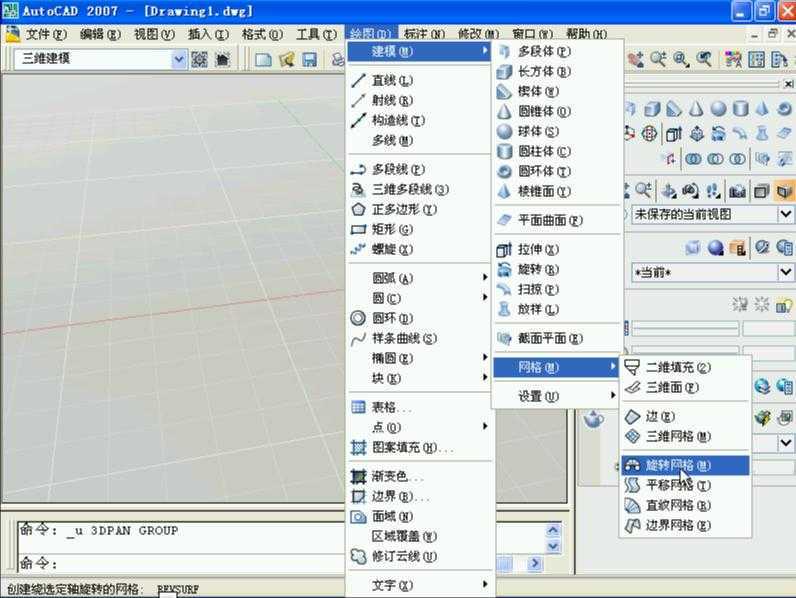This screenshot has height=598, width=796.
Task: Draw a 多段线 (P) polyline
Action: pos(419,169)
